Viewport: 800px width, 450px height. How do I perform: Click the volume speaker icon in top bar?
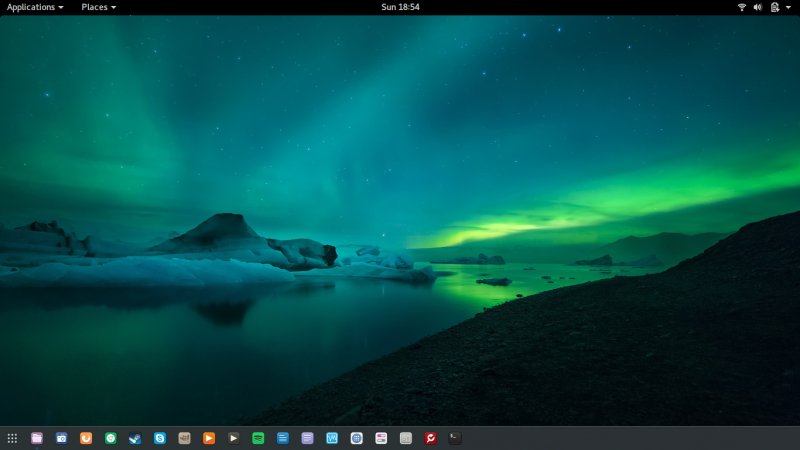point(758,7)
